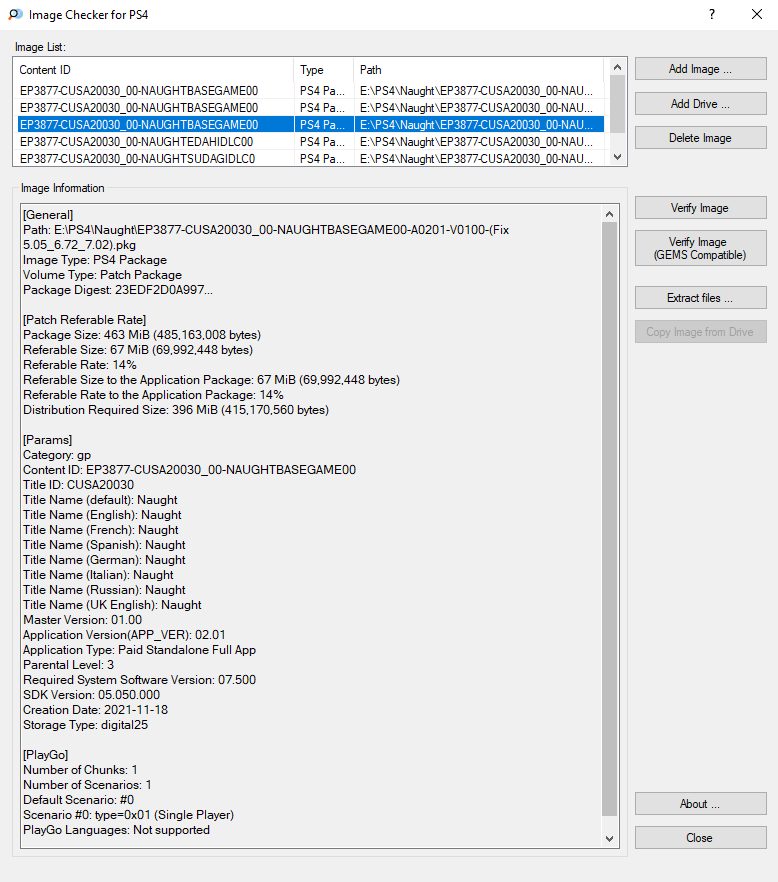The width and height of the screenshot is (778, 882).
Task: Click the 'Application Version(APP_VER): 02.01' line
Action: pos(124,634)
